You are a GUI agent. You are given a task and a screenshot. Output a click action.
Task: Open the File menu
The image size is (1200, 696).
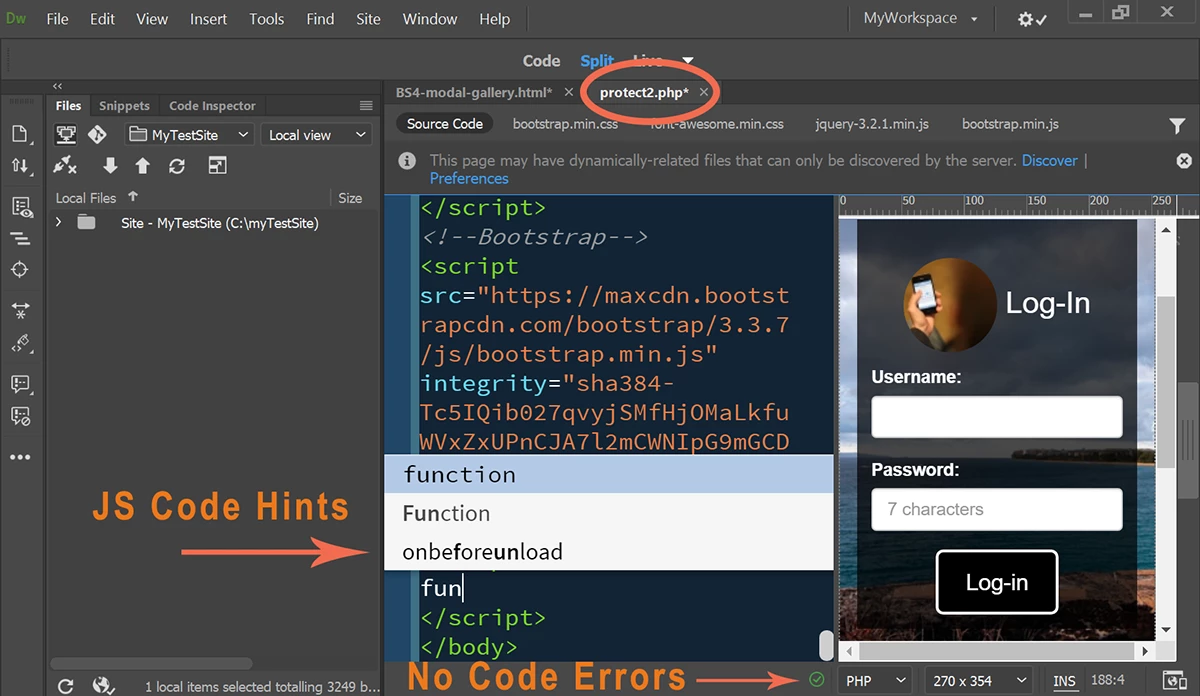point(58,19)
